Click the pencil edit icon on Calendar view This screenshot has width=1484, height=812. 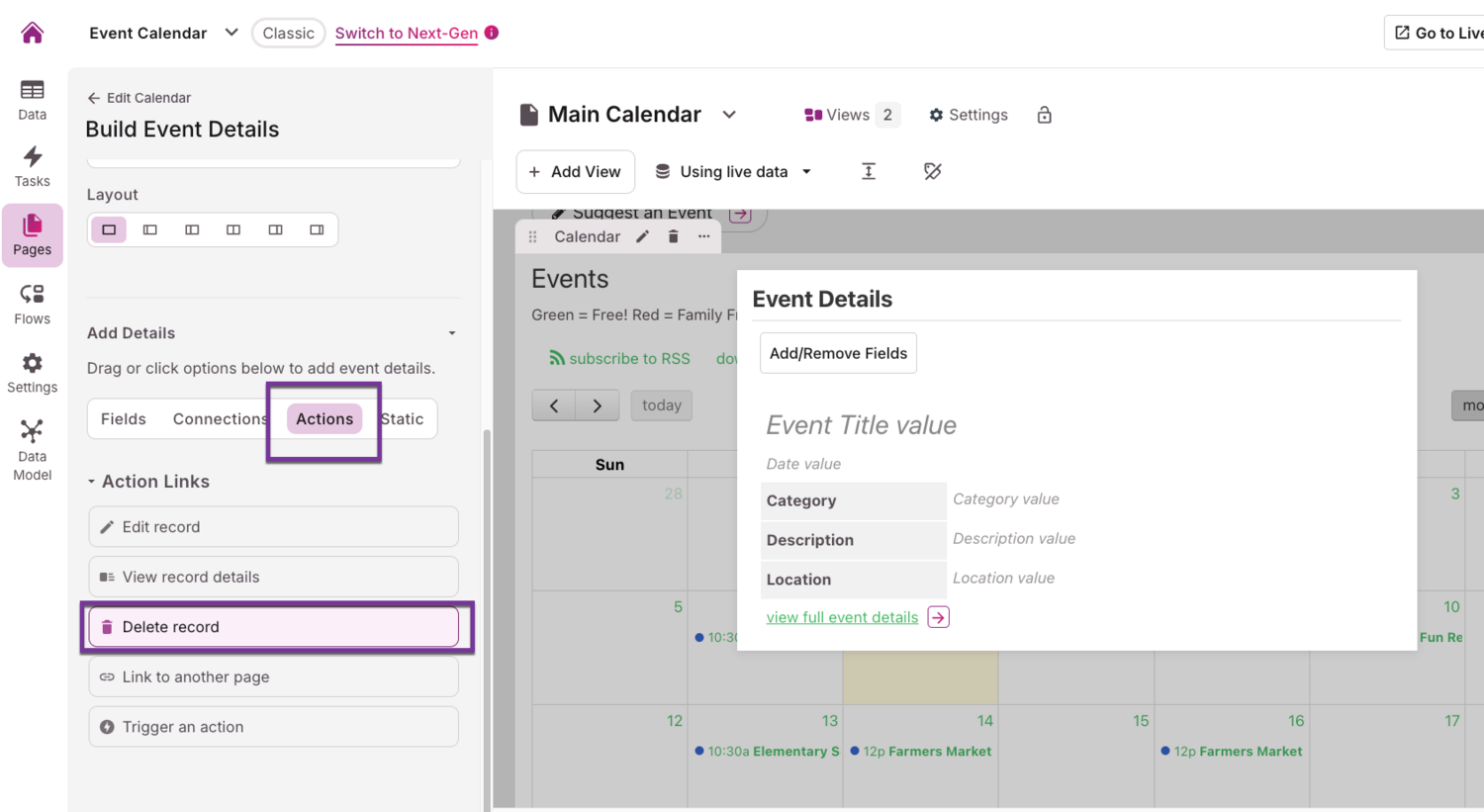pyautogui.click(x=642, y=236)
